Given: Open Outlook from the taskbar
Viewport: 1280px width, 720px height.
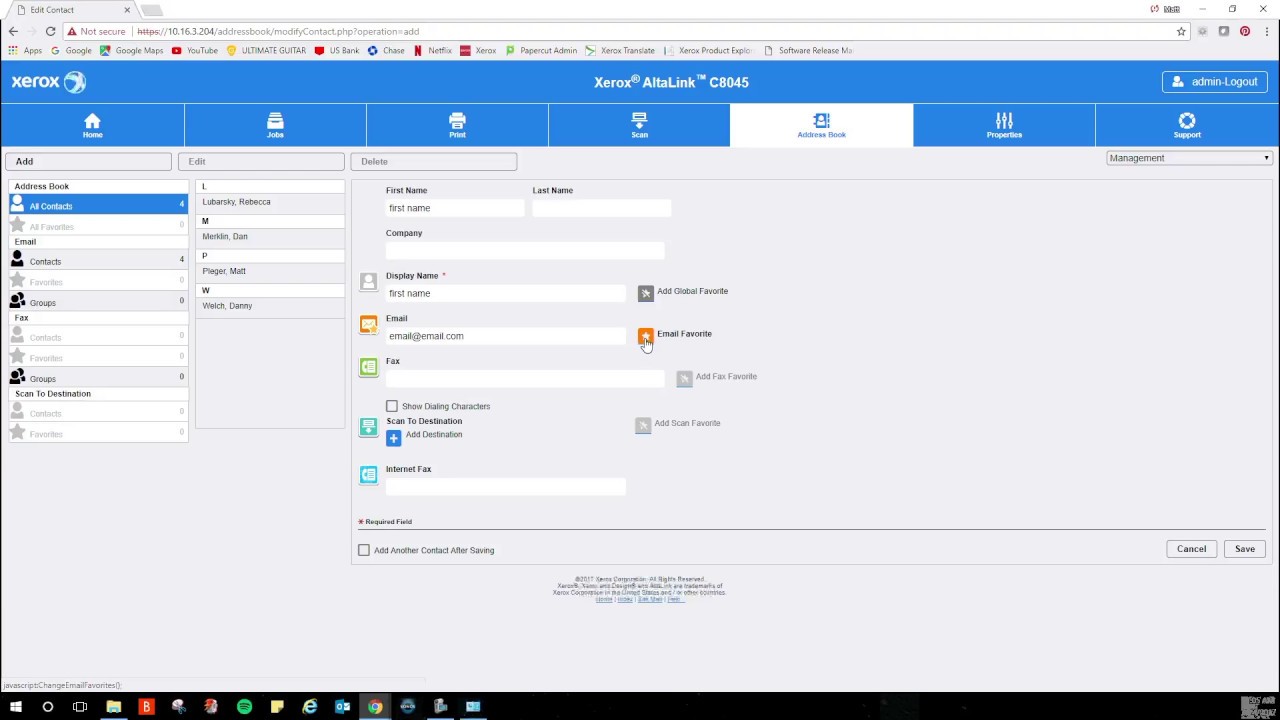Looking at the screenshot, I should click(x=342, y=707).
